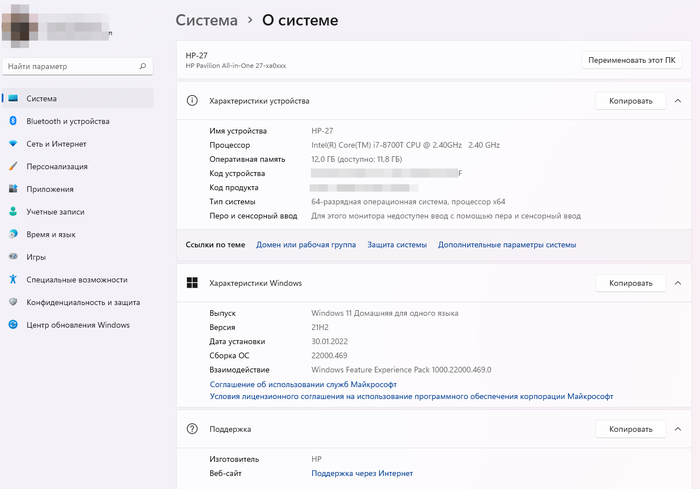Click the accessibility figure icon

13,279
